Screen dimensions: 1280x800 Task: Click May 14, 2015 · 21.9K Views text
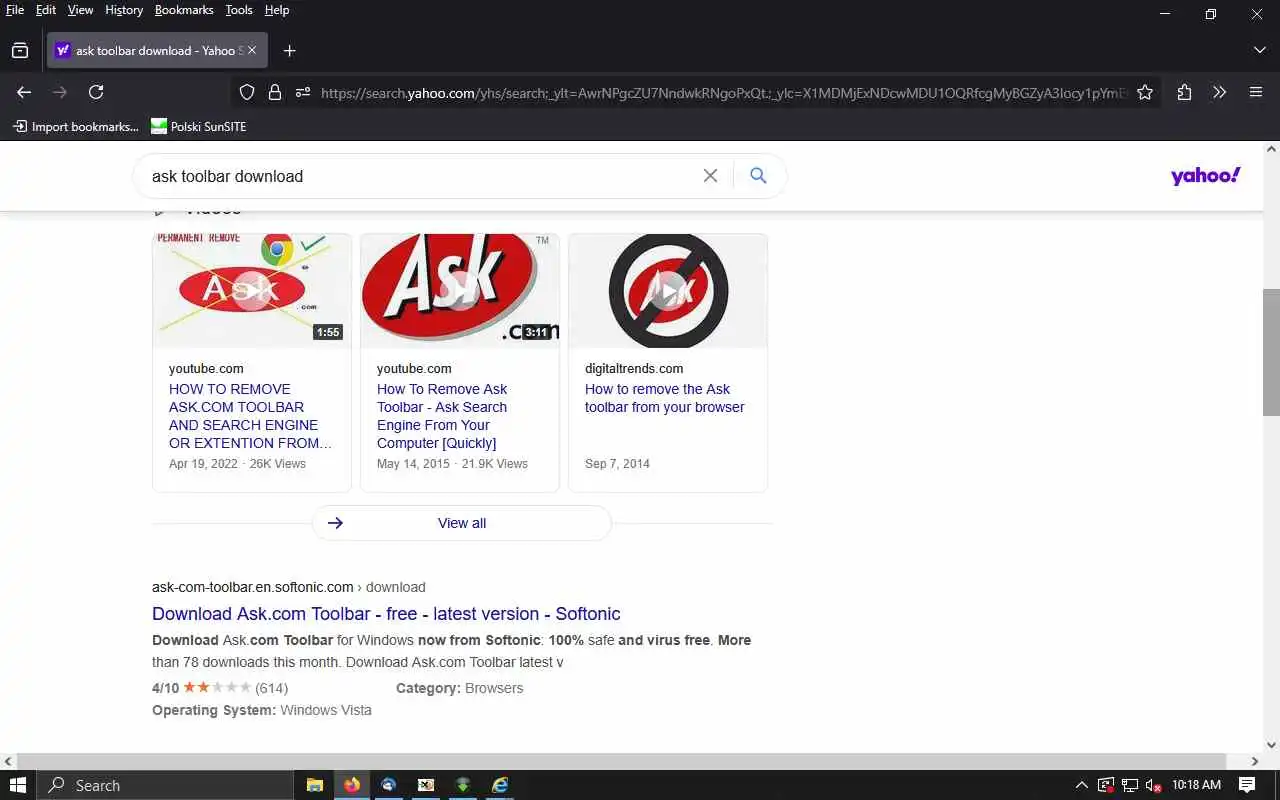pyautogui.click(x=452, y=464)
